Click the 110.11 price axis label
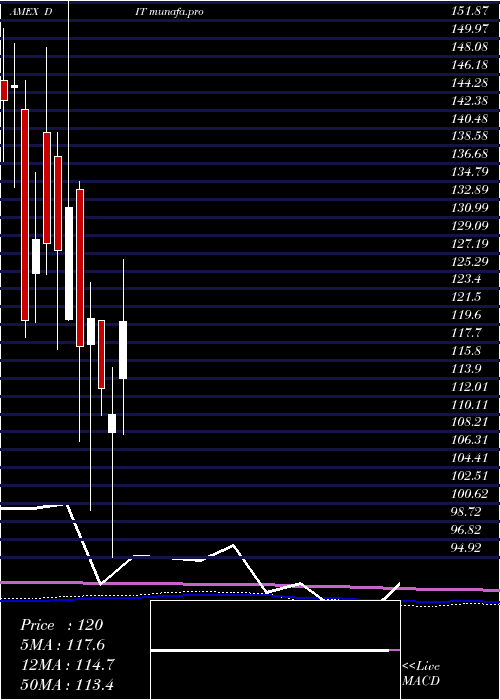 [x=472, y=405]
